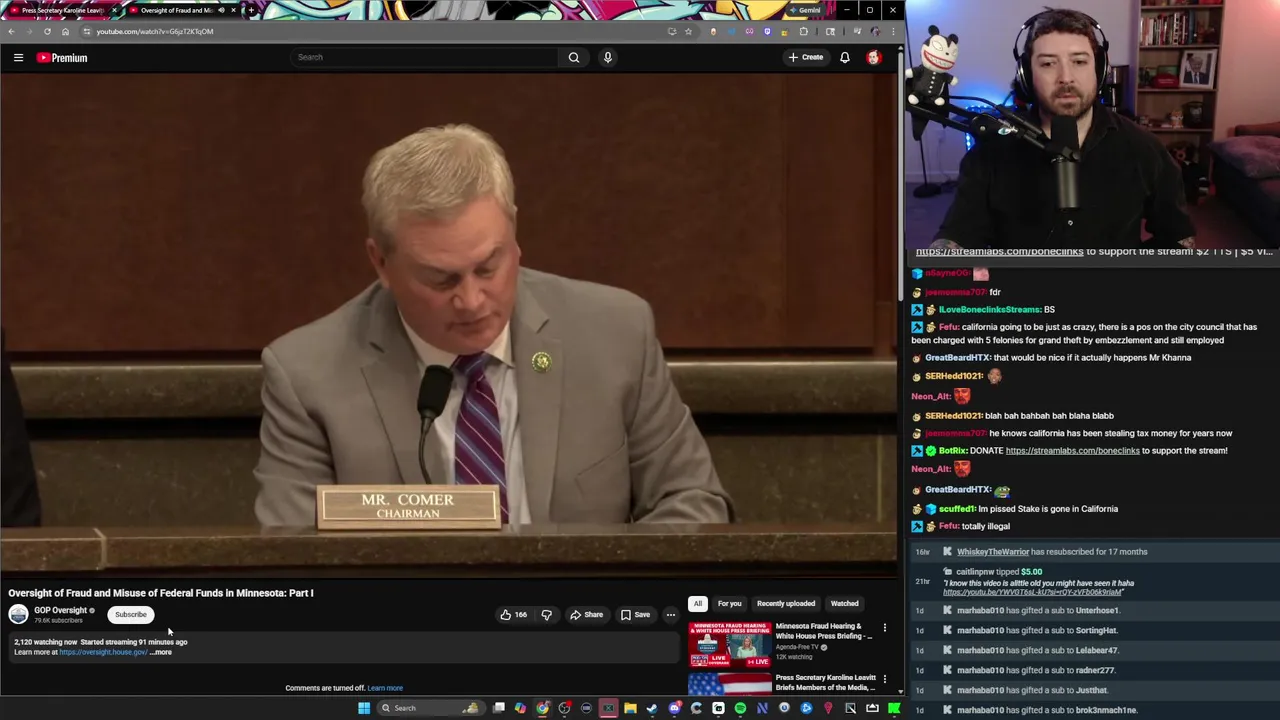This screenshot has width=1280, height=720.
Task: Open File Explorer from the taskbar
Action: 630,708
